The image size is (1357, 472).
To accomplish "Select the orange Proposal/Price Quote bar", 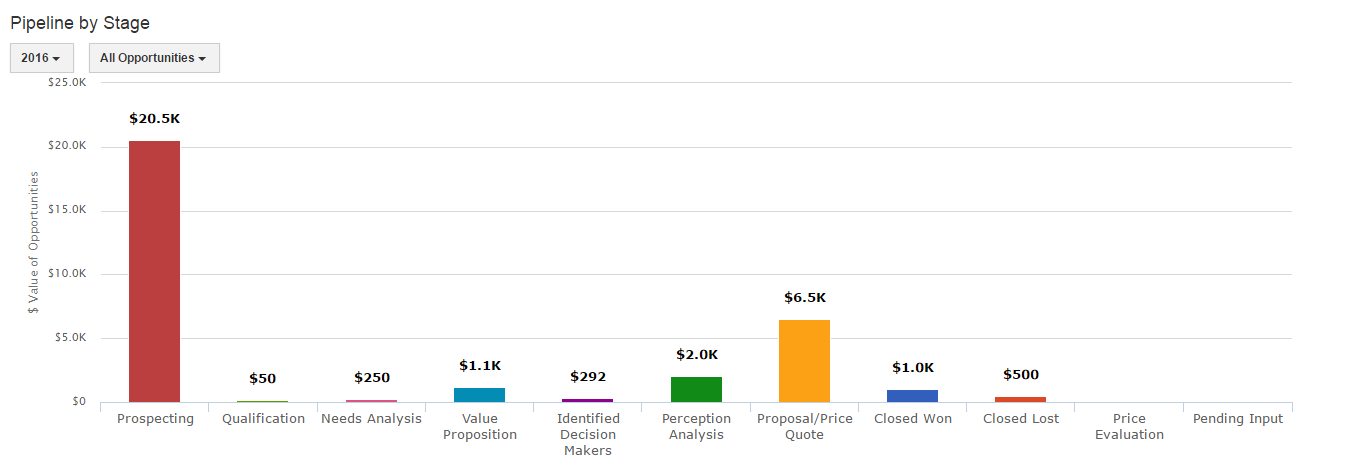I will 804,361.
